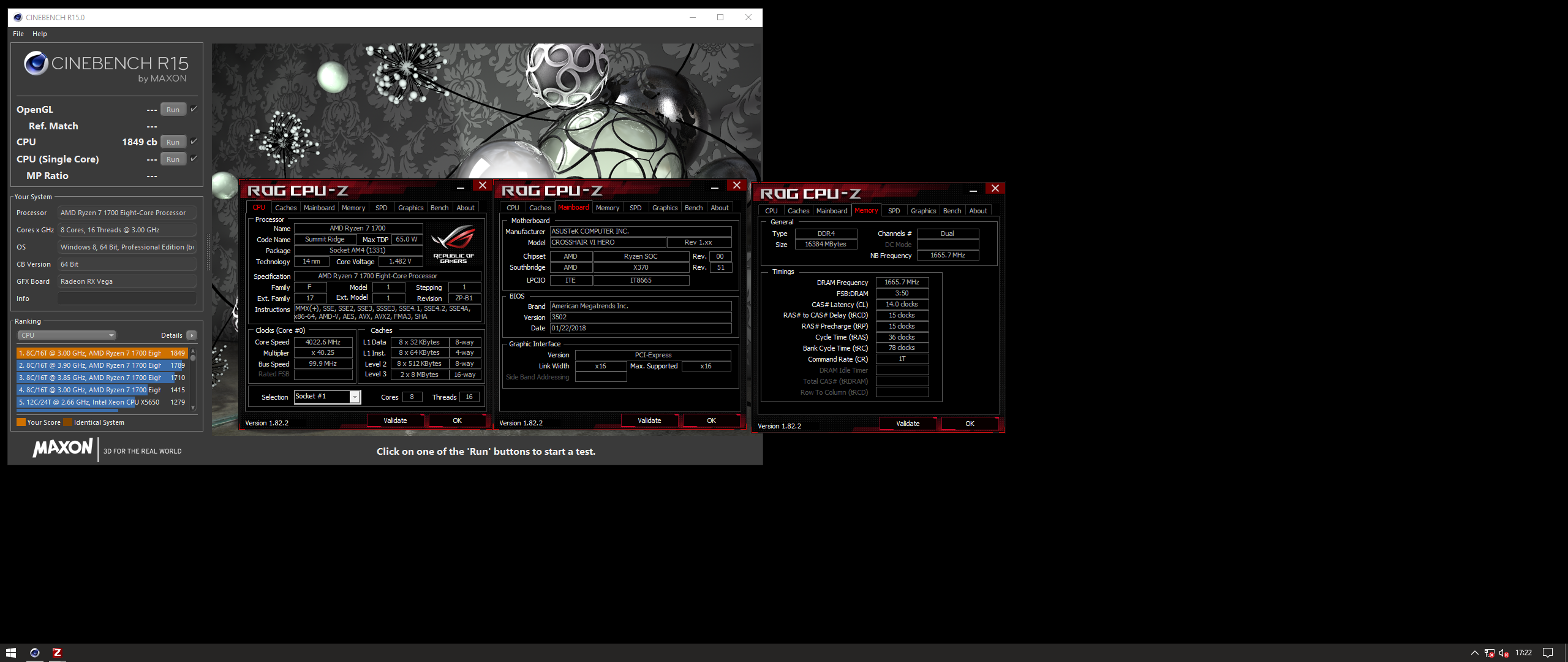1568x662 pixels.
Task: Open Graphics tab in Memory CPU-Z window
Action: (x=923, y=211)
